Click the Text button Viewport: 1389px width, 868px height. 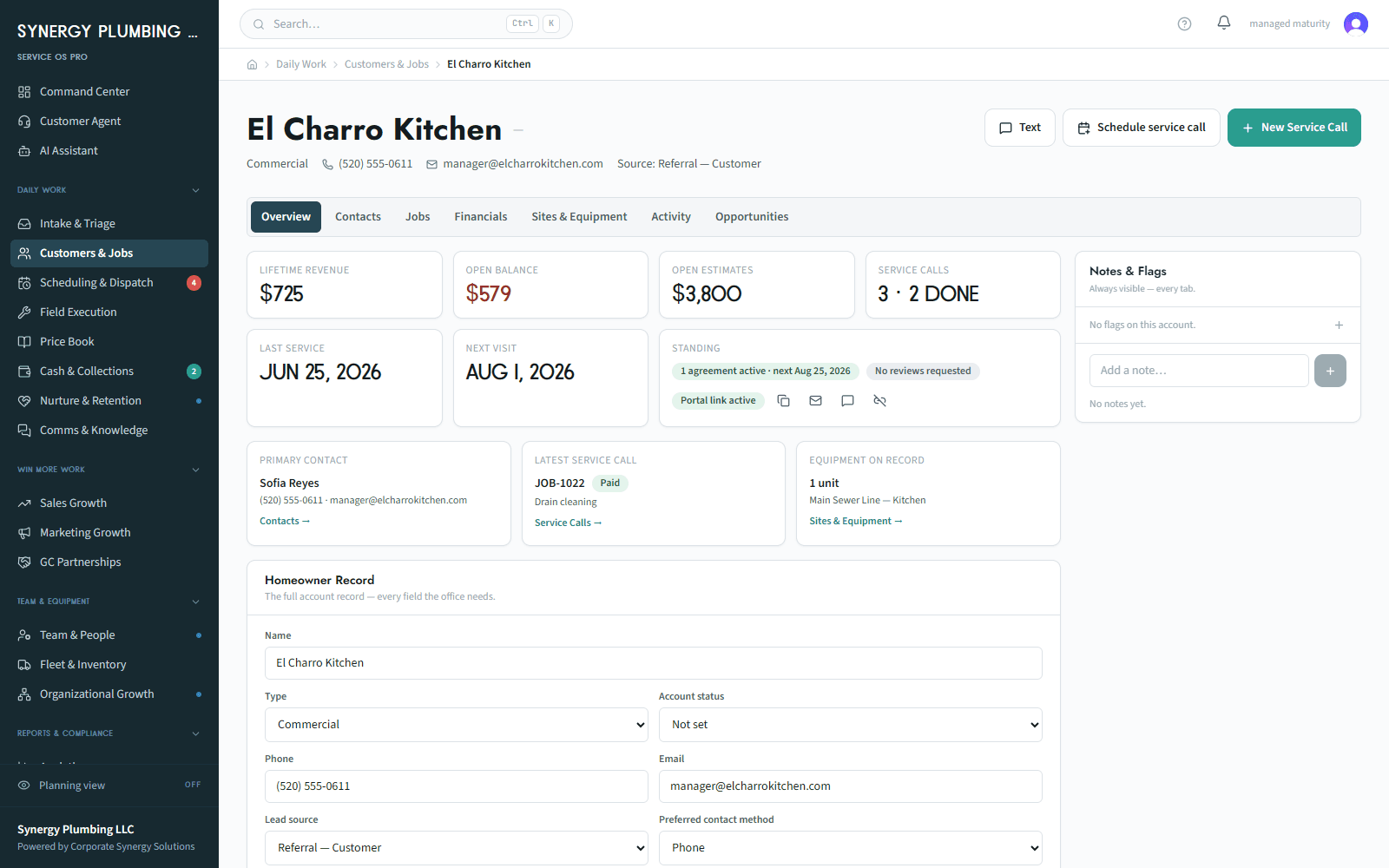tap(1020, 128)
